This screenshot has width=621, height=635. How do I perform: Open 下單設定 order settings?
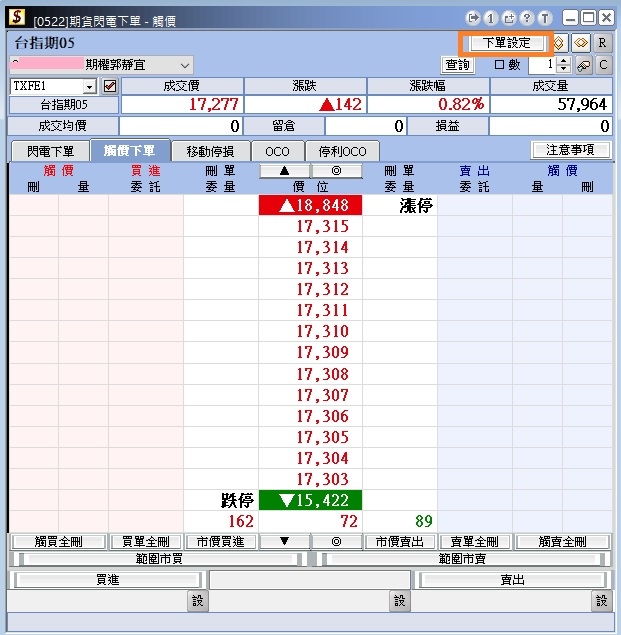pos(506,43)
